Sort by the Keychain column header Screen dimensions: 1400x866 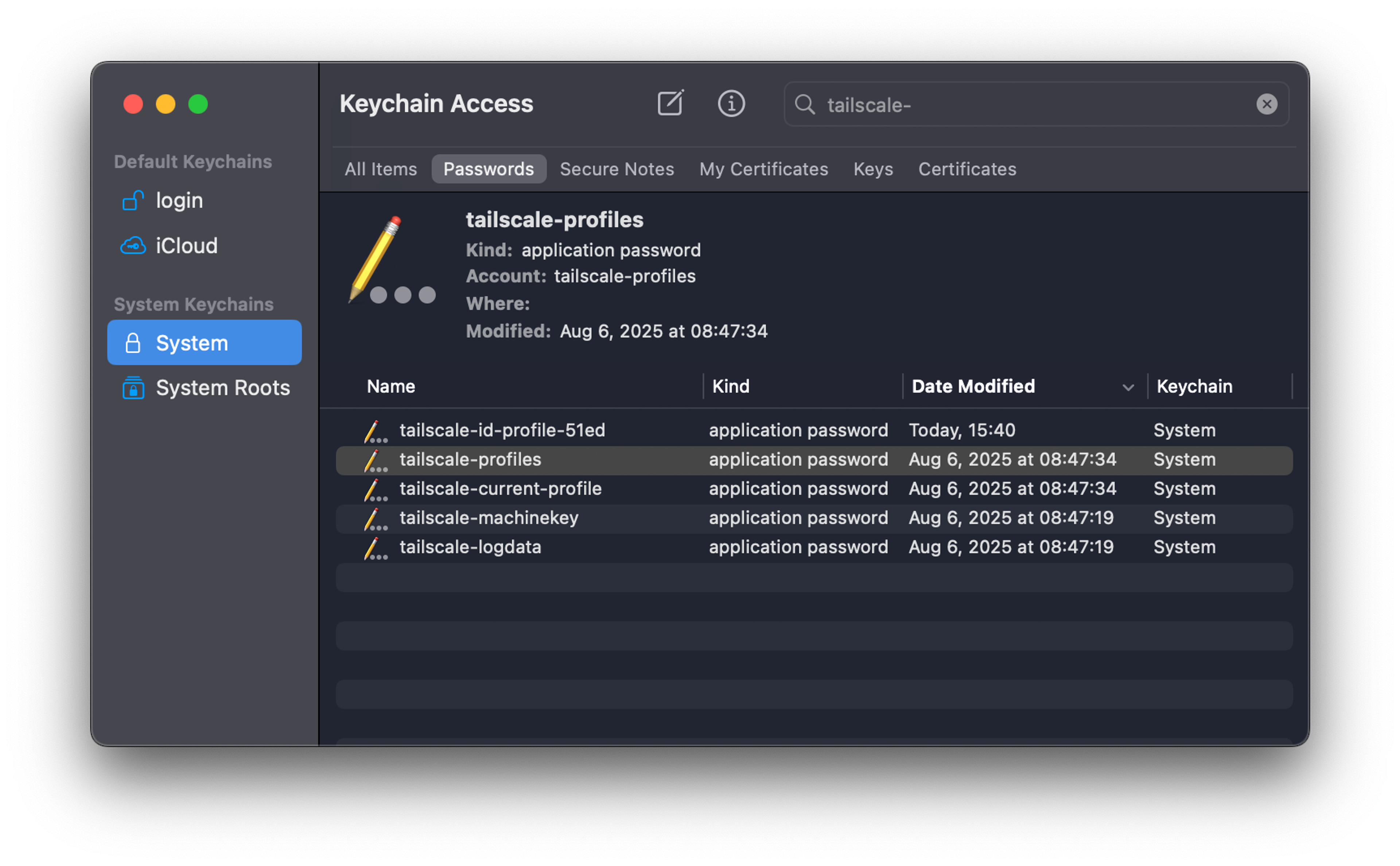click(1194, 387)
